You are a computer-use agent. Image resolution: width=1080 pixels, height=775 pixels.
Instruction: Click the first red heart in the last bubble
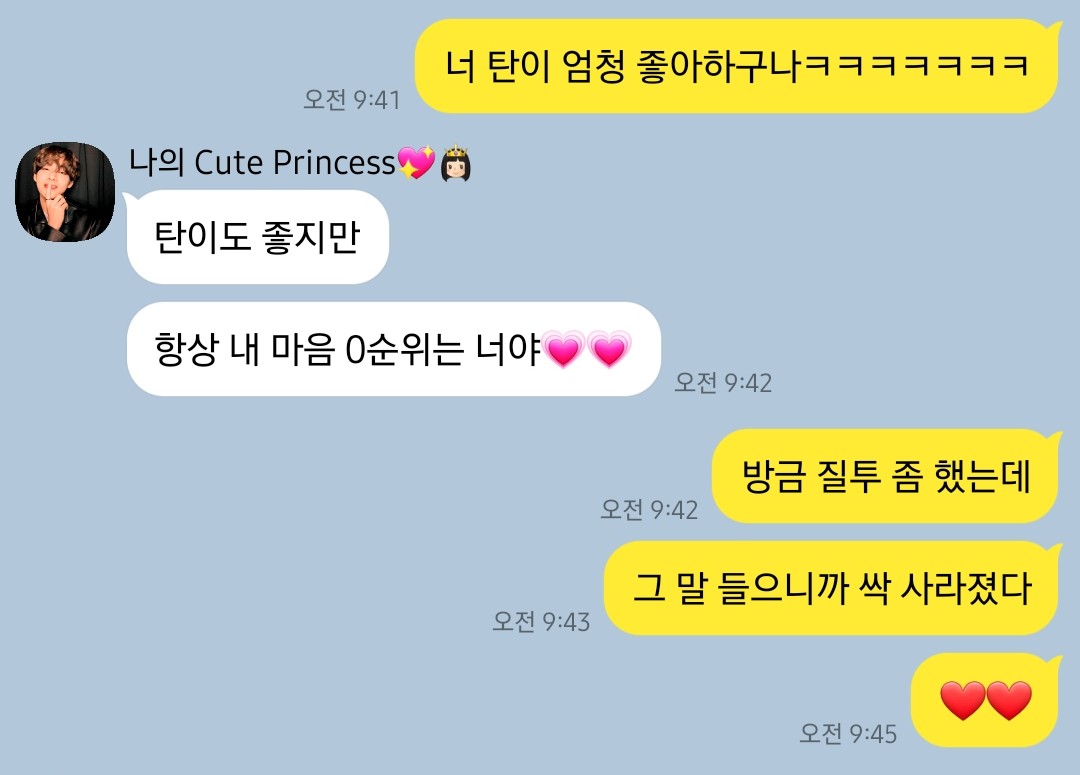click(963, 701)
